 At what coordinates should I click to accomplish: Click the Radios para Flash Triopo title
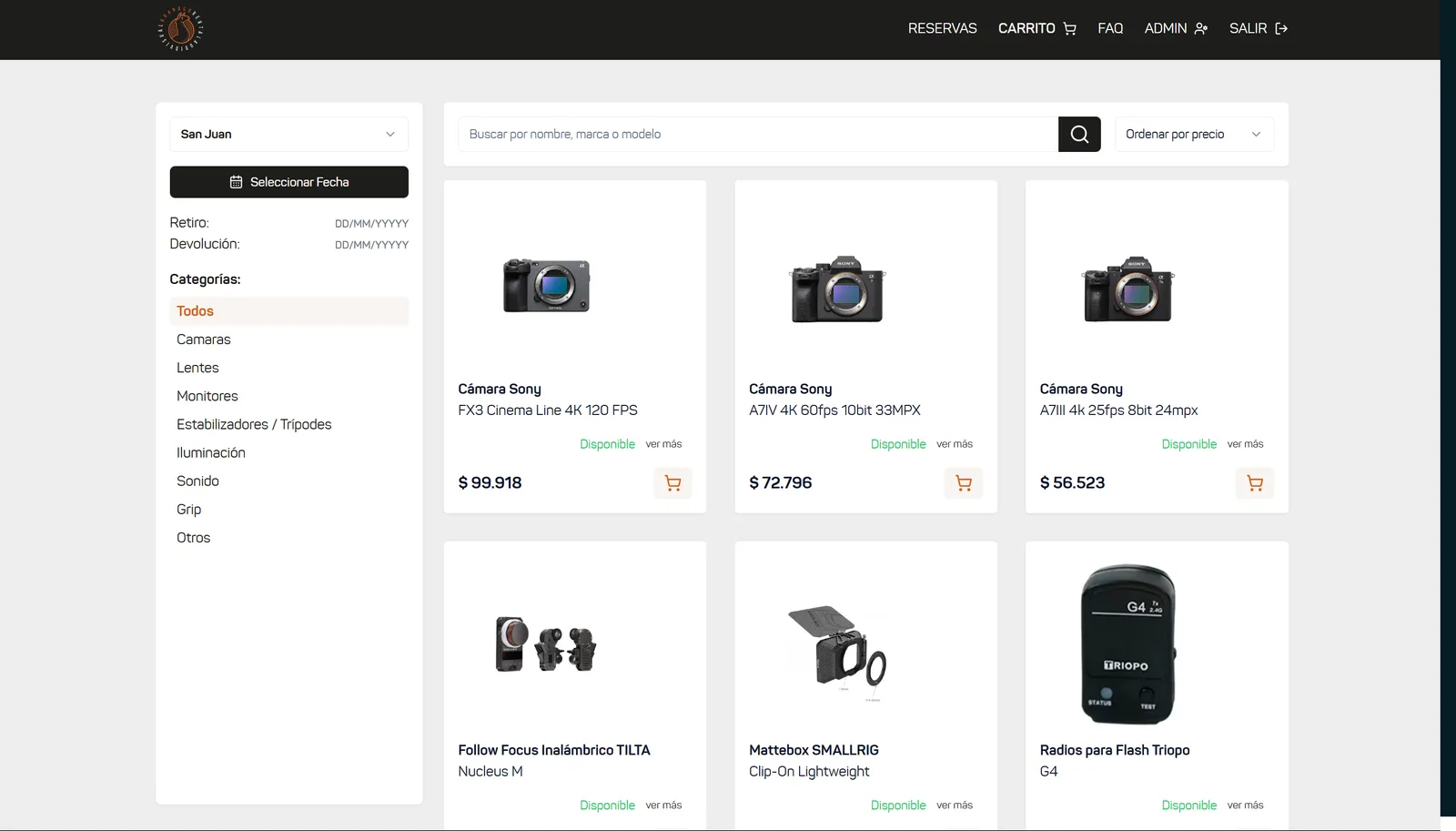[1115, 750]
